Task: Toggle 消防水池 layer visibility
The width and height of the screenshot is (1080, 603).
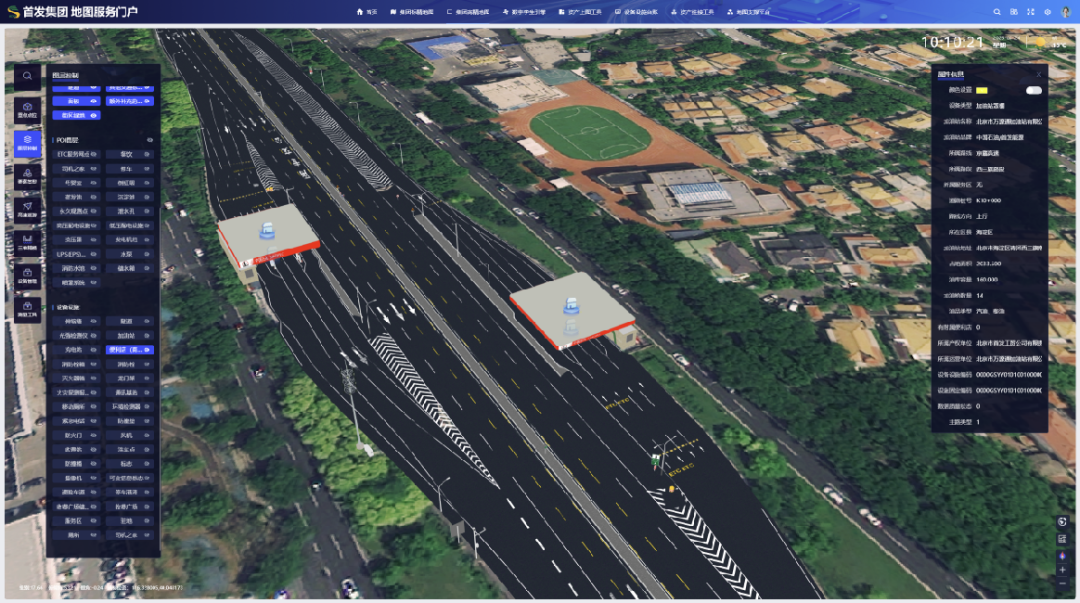Action: 94,268
